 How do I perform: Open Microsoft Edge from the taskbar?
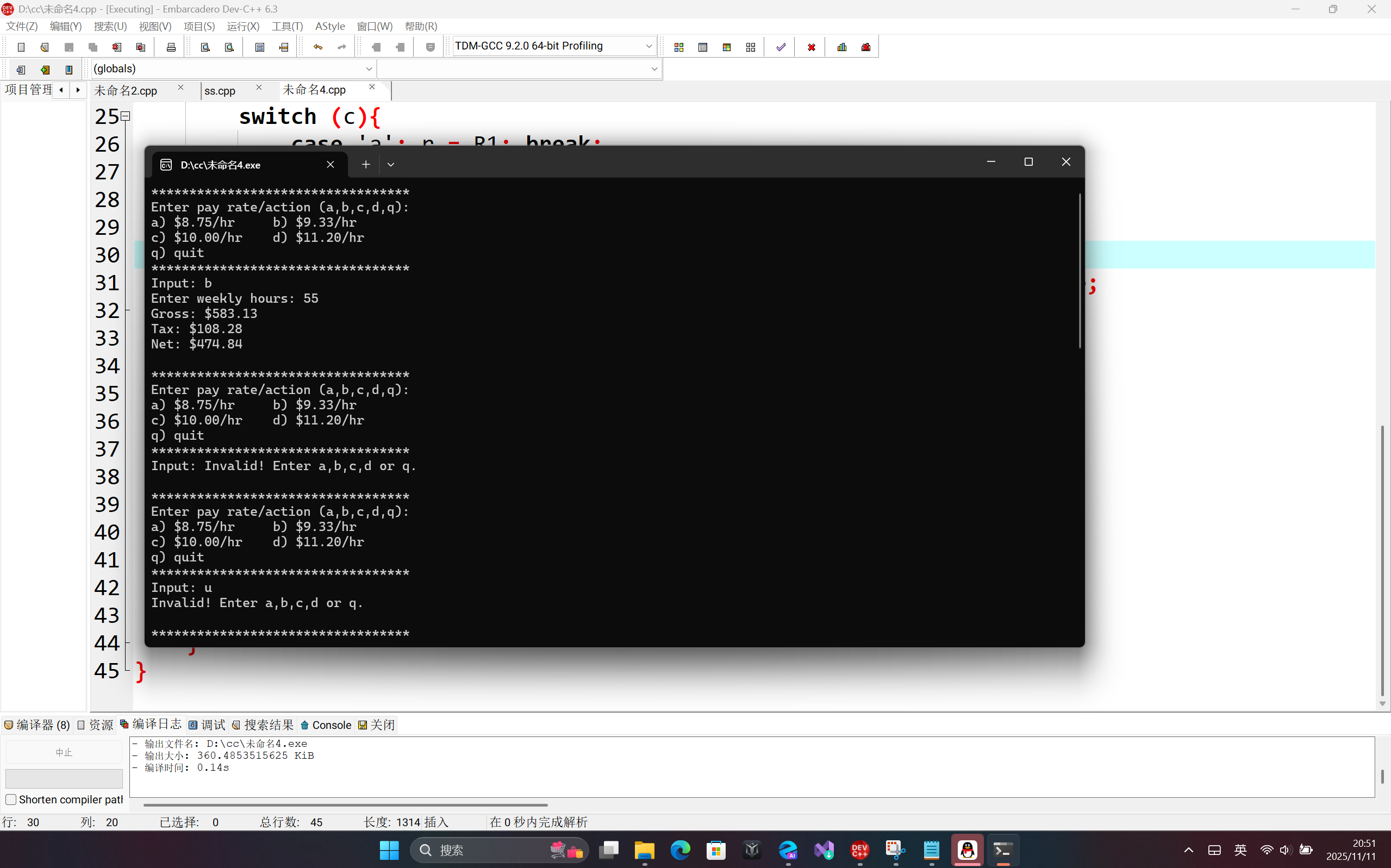pyautogui.click(x=679, y=850)
